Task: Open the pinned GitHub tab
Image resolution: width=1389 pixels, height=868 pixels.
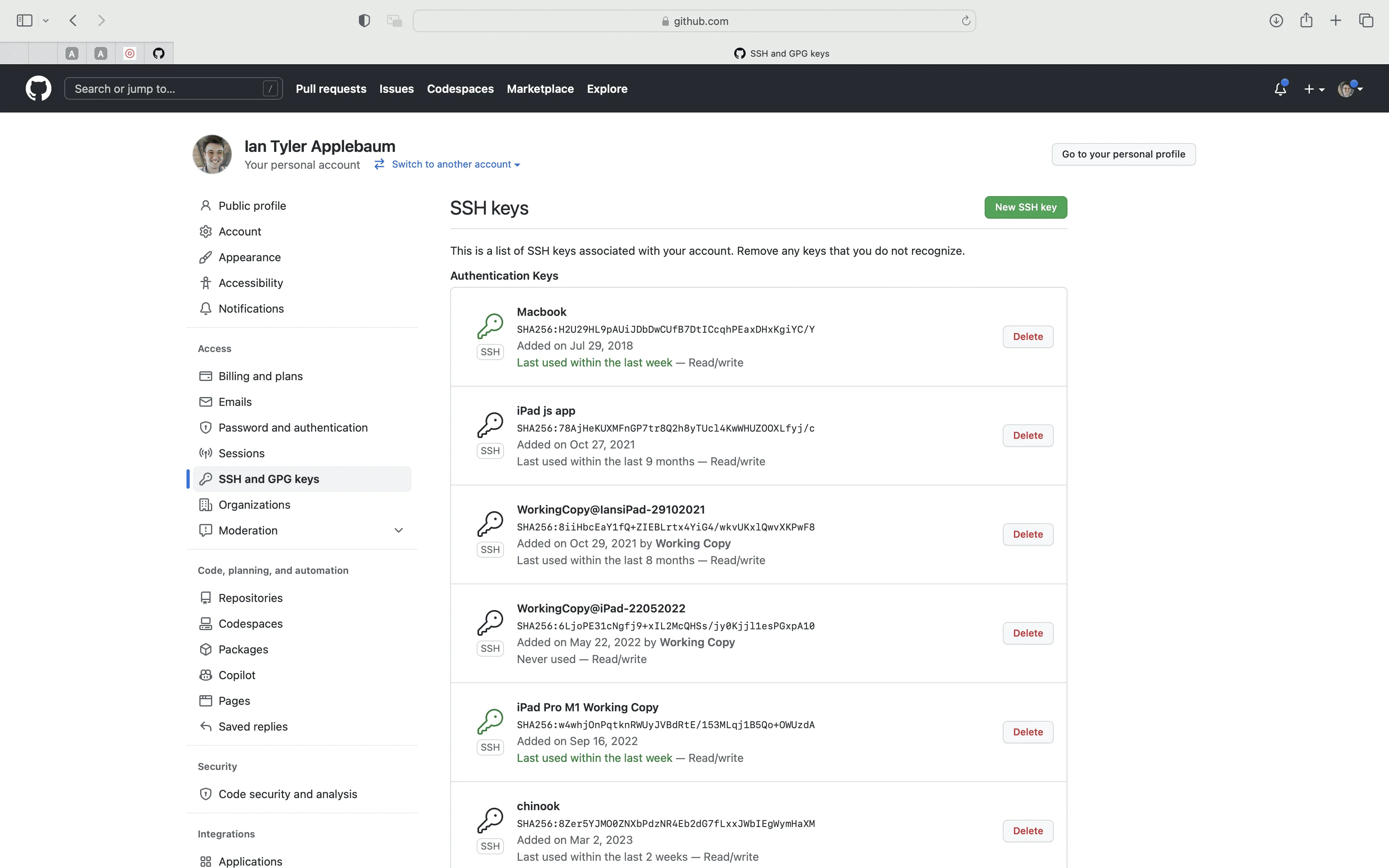Action: click(x=159, y=53)
